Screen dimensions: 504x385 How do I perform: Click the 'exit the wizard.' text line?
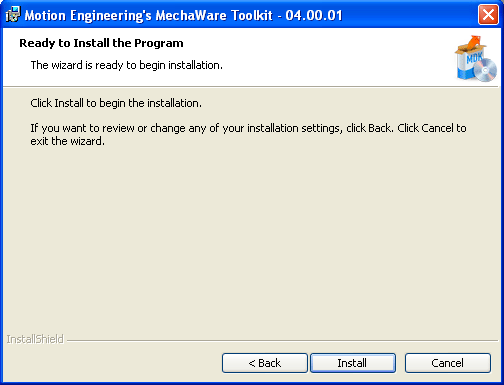[x=68, y=141]
